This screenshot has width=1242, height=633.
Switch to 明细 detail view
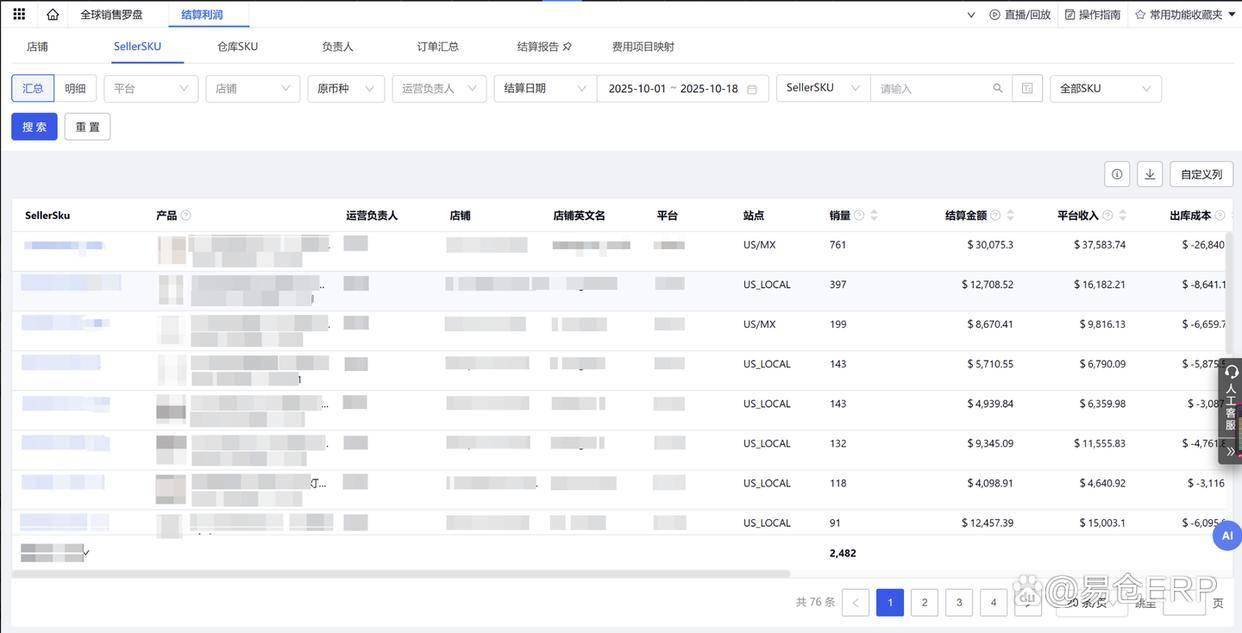(75, 88)
